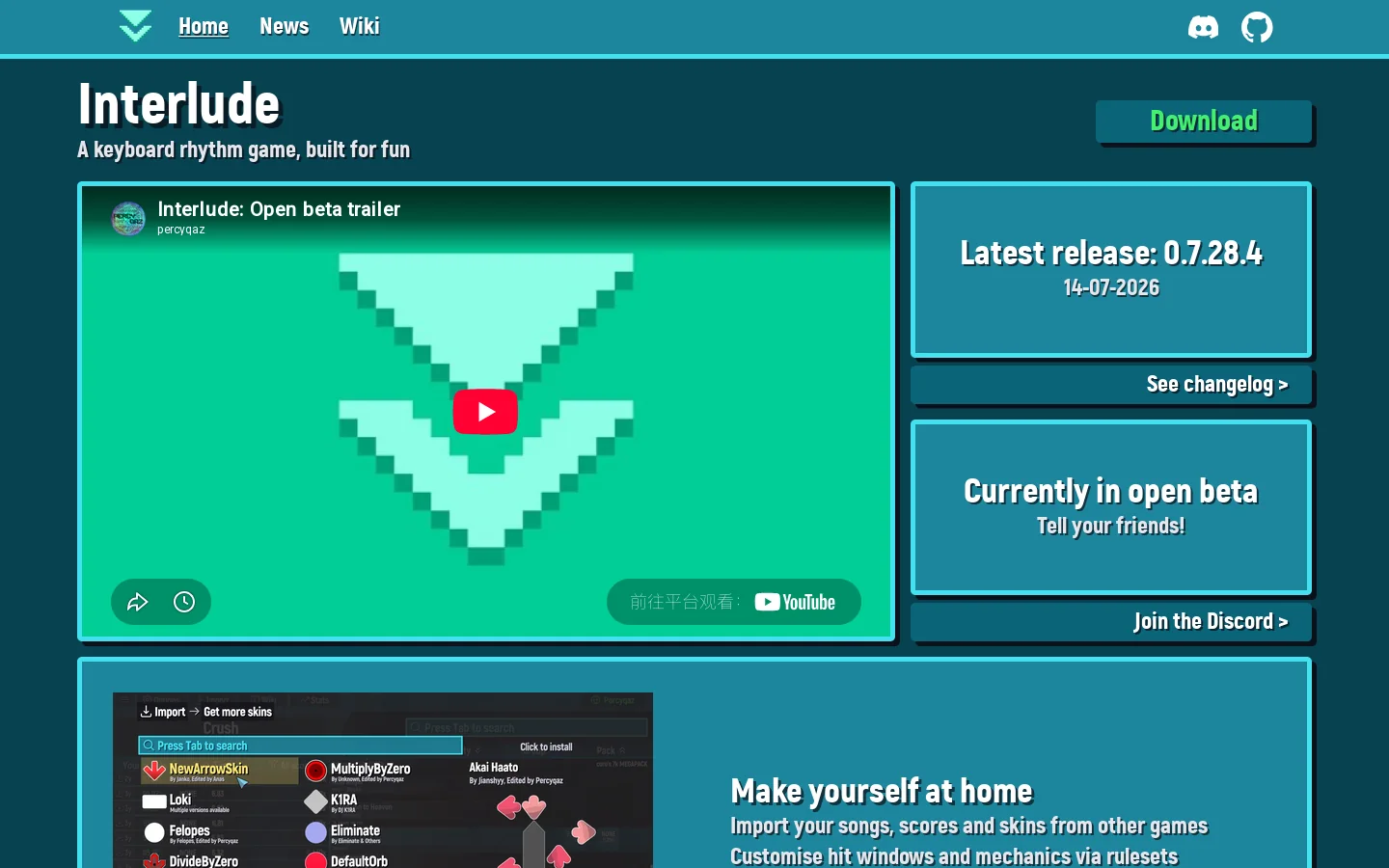Click the video share arrow icon
Image resolution: width=1389 pixels, height=868 pixels.
[x=138, y=602]
